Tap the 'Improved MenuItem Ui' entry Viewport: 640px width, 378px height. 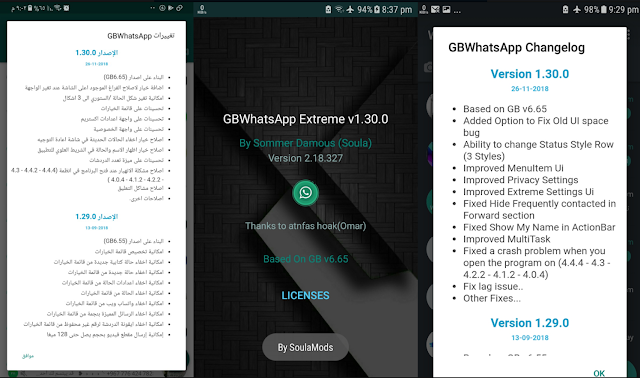pos(513,168)
